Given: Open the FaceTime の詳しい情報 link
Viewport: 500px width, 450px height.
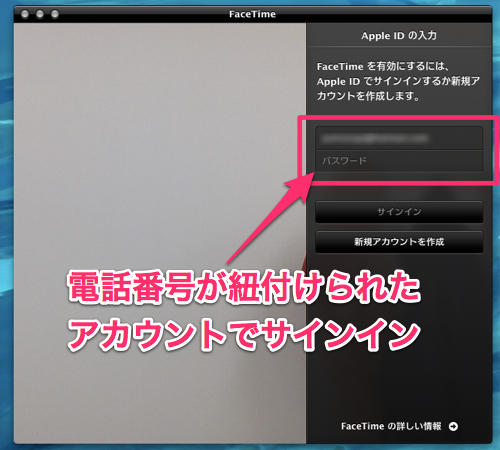Looking at the screenshot, I should [x=391, y=426].
